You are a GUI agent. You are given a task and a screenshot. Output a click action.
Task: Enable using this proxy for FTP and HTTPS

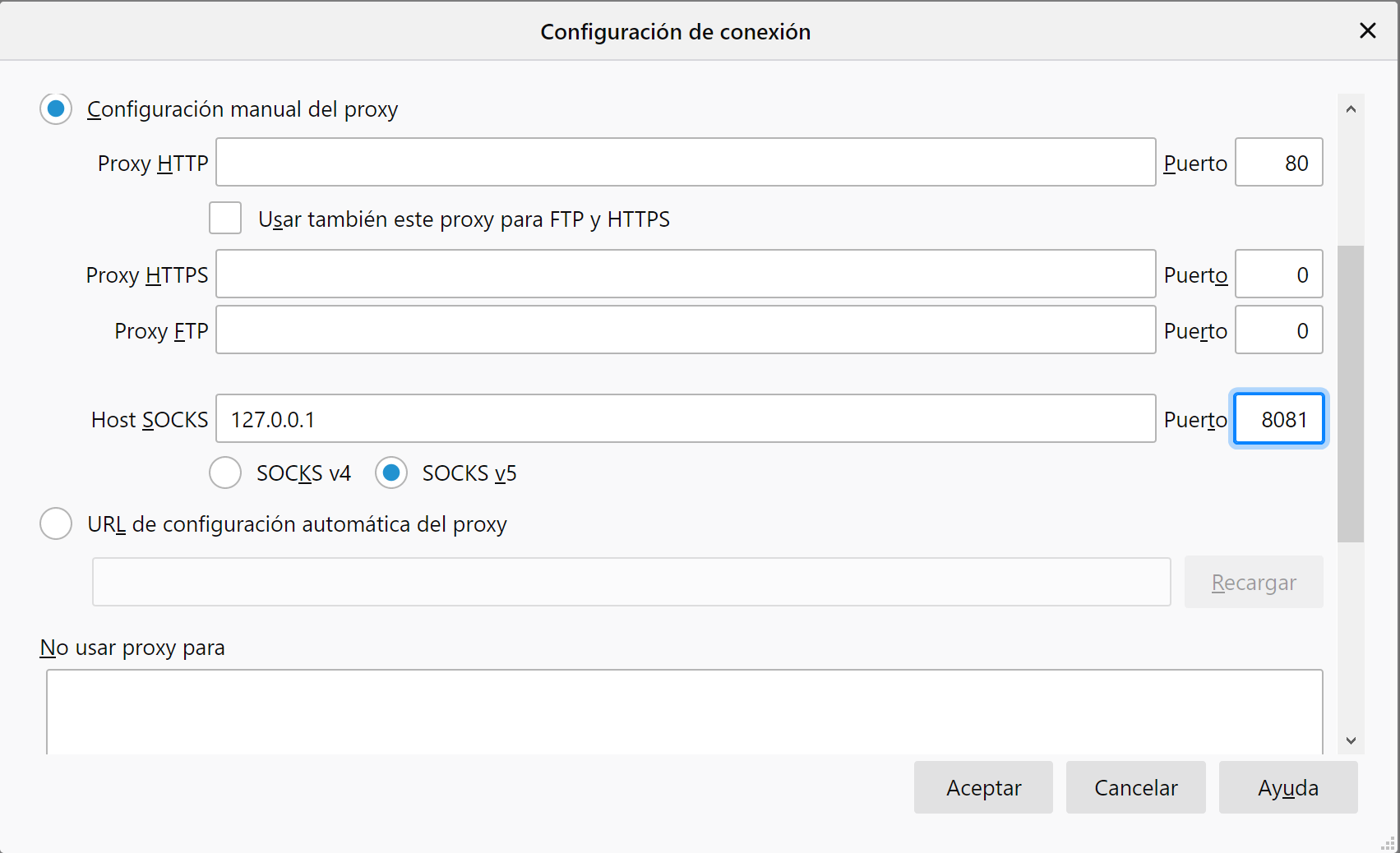pyautogui.click(x=225, y=219)
